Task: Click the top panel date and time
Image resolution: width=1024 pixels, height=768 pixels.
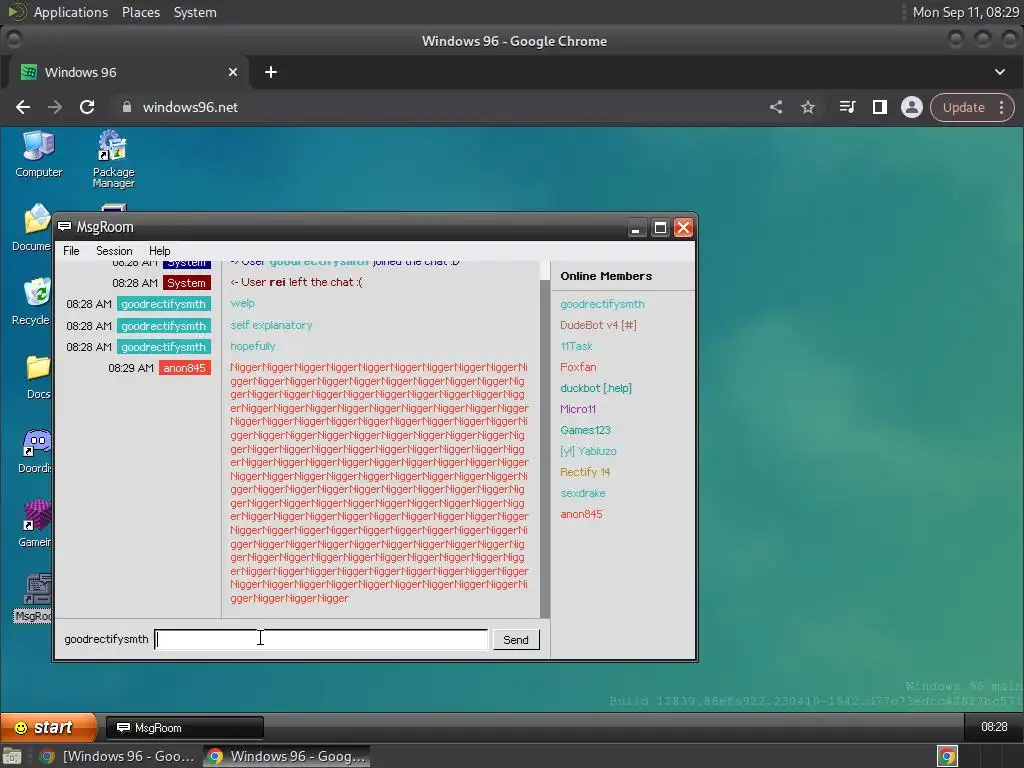Action: click(965, 12)
